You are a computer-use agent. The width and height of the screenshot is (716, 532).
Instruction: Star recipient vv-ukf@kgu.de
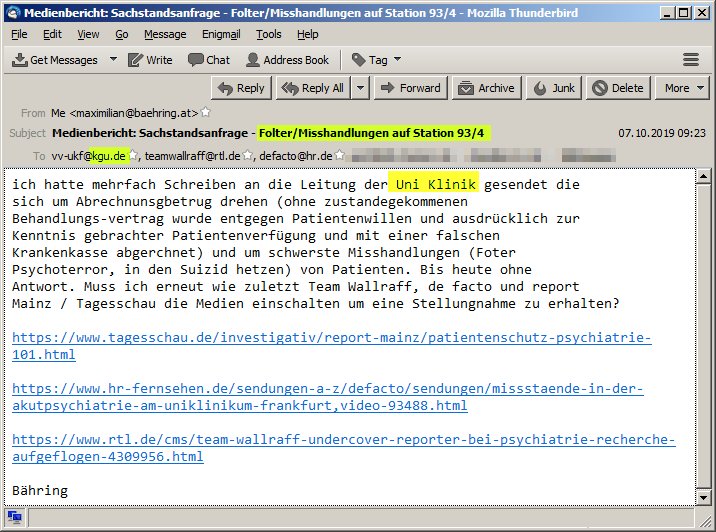133,155
